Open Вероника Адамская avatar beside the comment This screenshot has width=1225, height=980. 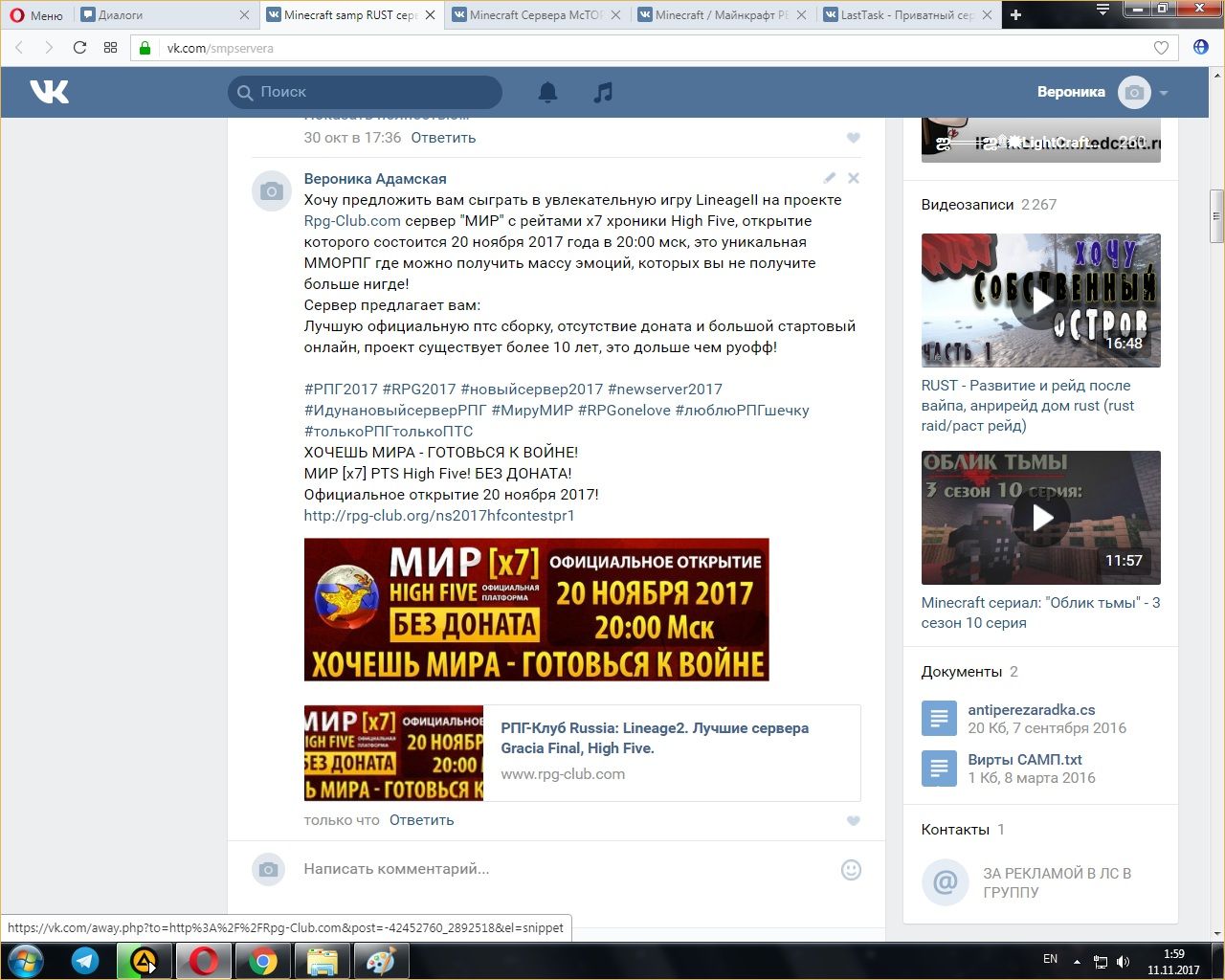tap(271, 191)
